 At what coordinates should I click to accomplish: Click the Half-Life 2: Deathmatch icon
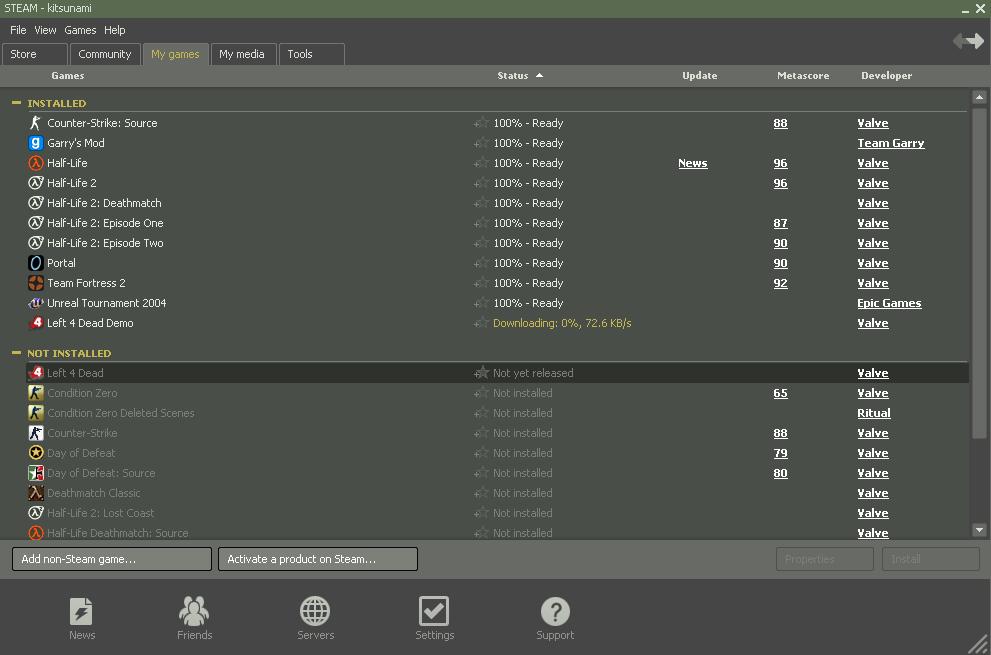pyautogui.click(x=36, y=203)
